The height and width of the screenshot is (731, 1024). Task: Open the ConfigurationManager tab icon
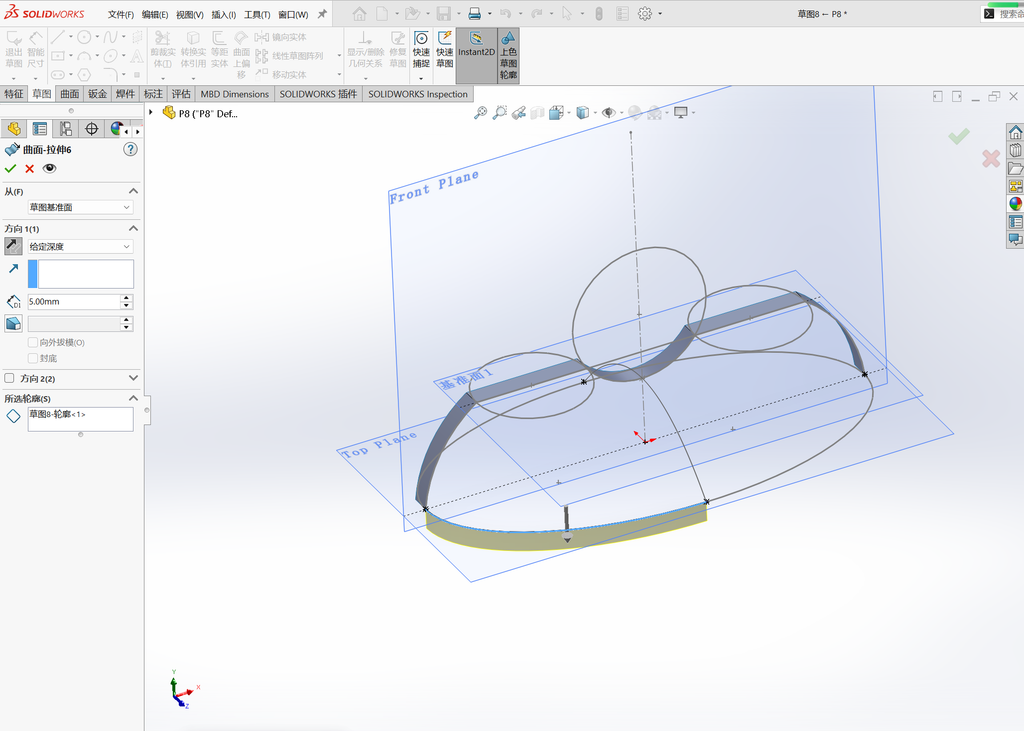[65, 129]
